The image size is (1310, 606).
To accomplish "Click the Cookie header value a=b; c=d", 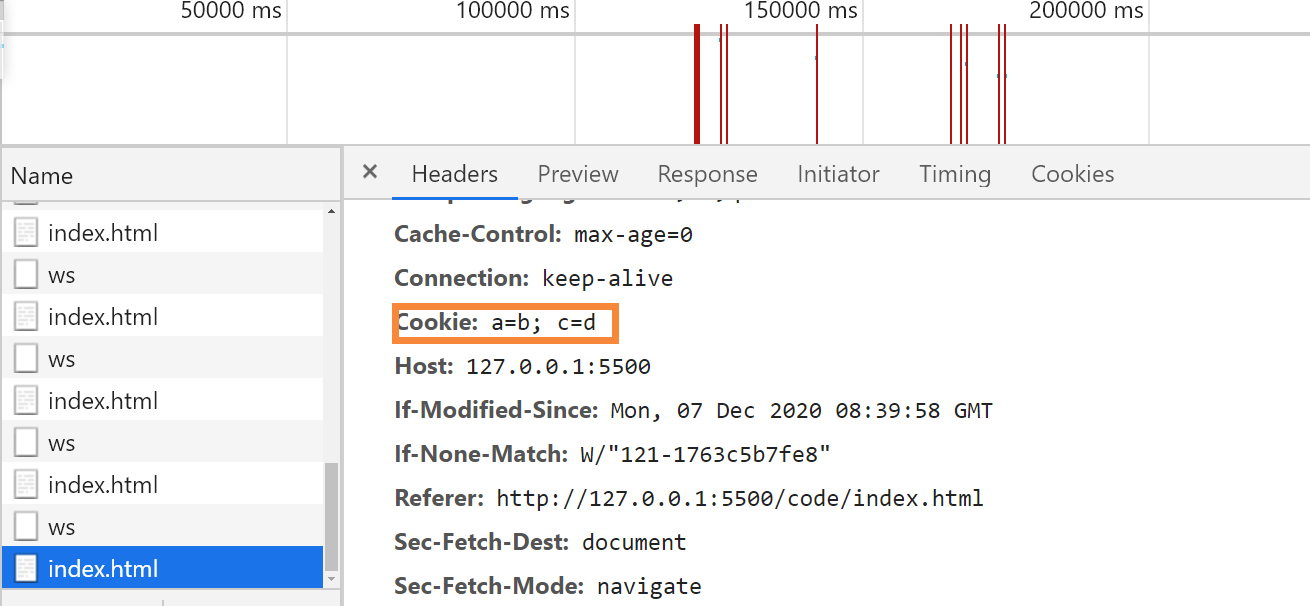I will [x=543, y=323].
